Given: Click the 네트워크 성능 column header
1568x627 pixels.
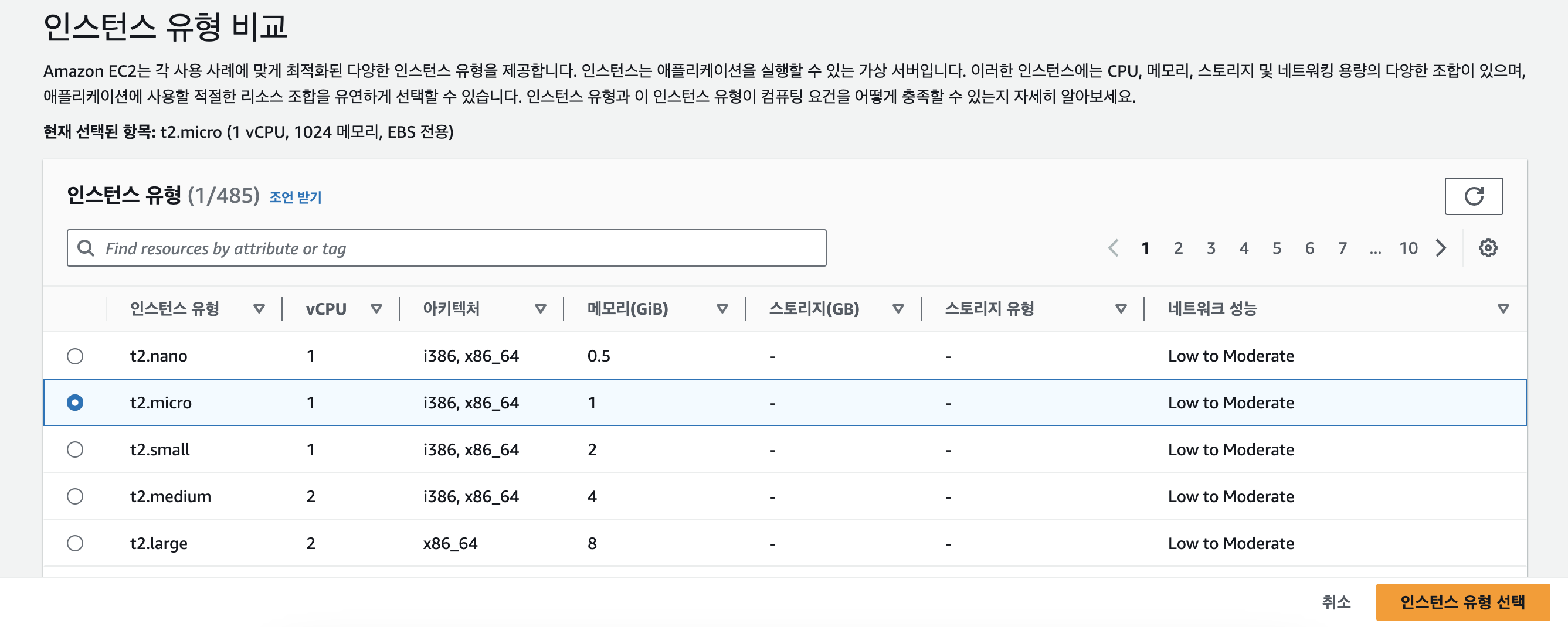Looking at the screenshot, I should point(1212,309).
